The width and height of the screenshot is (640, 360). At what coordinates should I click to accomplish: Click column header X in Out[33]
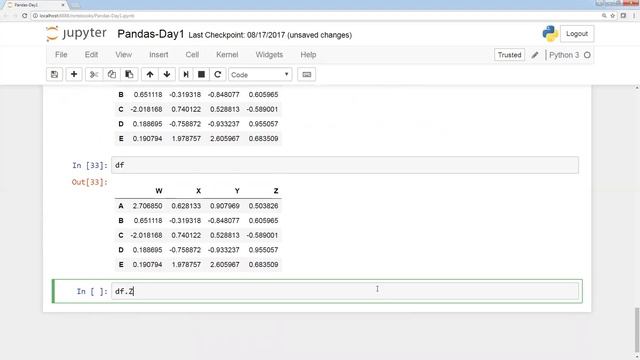tap(198, 191)
